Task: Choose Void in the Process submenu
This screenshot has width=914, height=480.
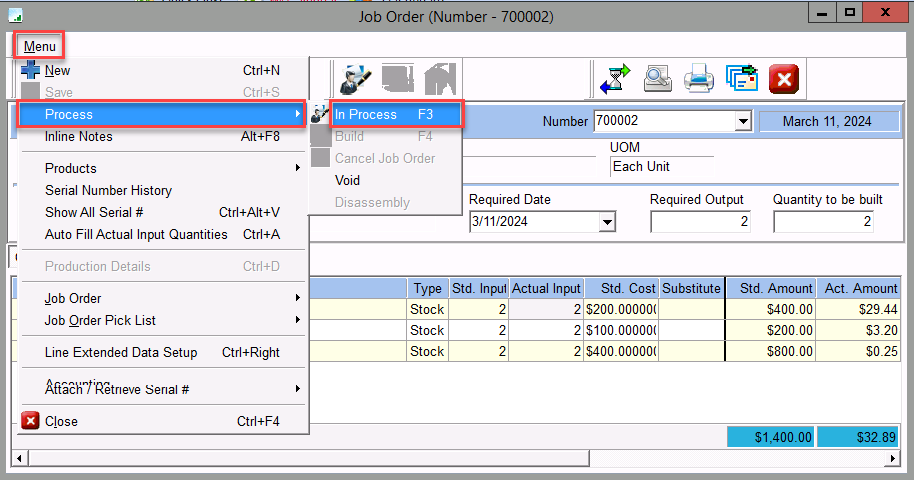Action: click(x=347, y=180)
